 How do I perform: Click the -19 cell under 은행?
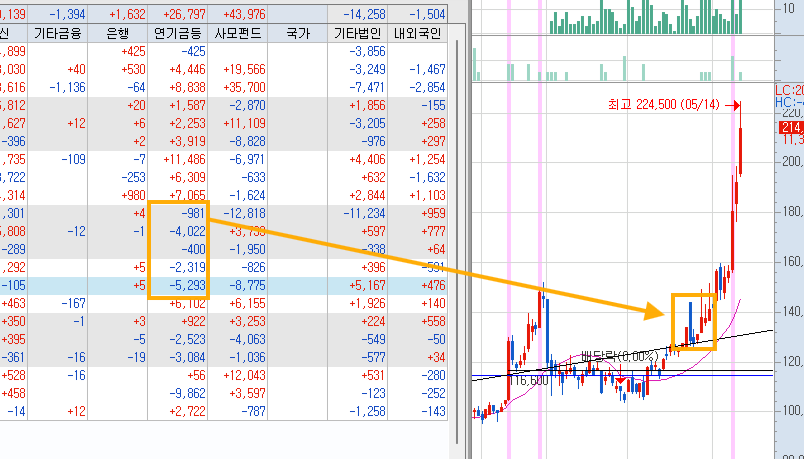136,357
